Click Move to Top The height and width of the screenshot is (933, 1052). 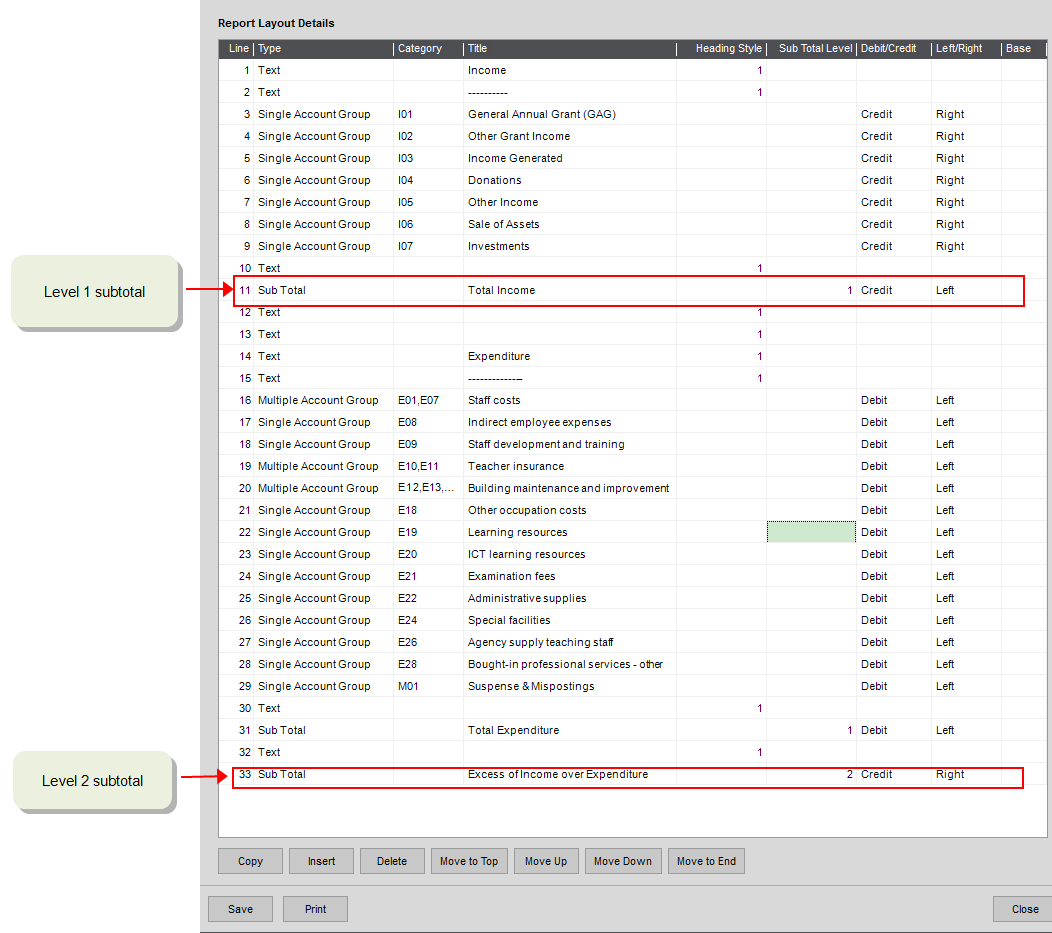469,860
